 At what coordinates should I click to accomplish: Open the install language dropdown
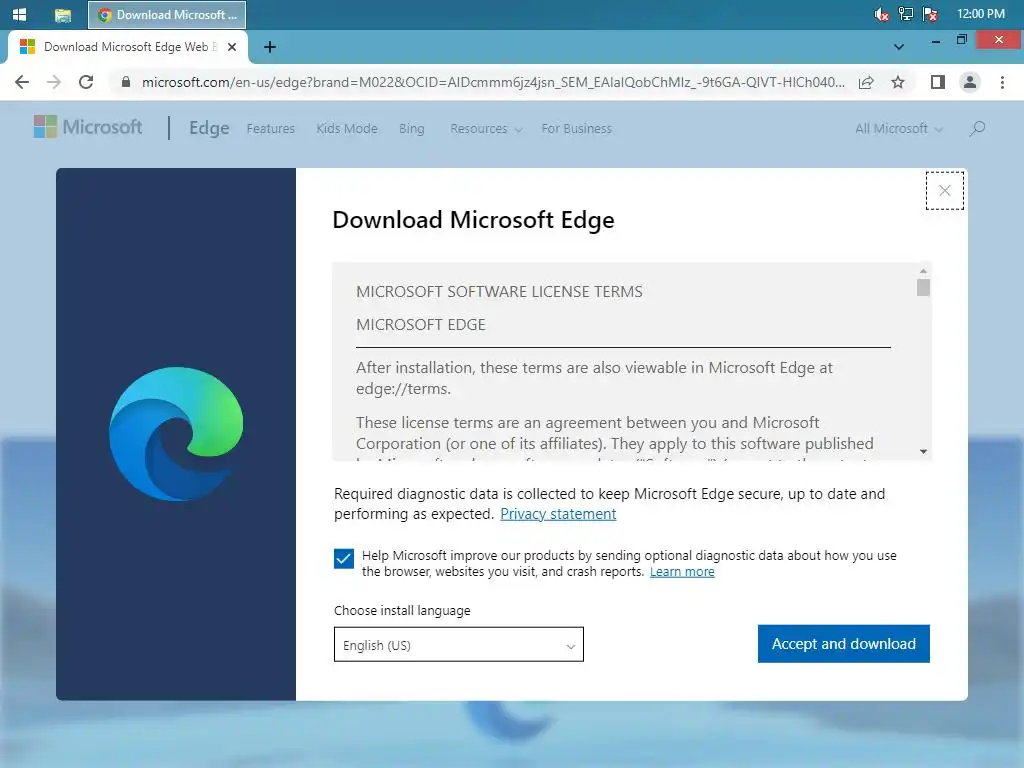click(x=458, y=645)
